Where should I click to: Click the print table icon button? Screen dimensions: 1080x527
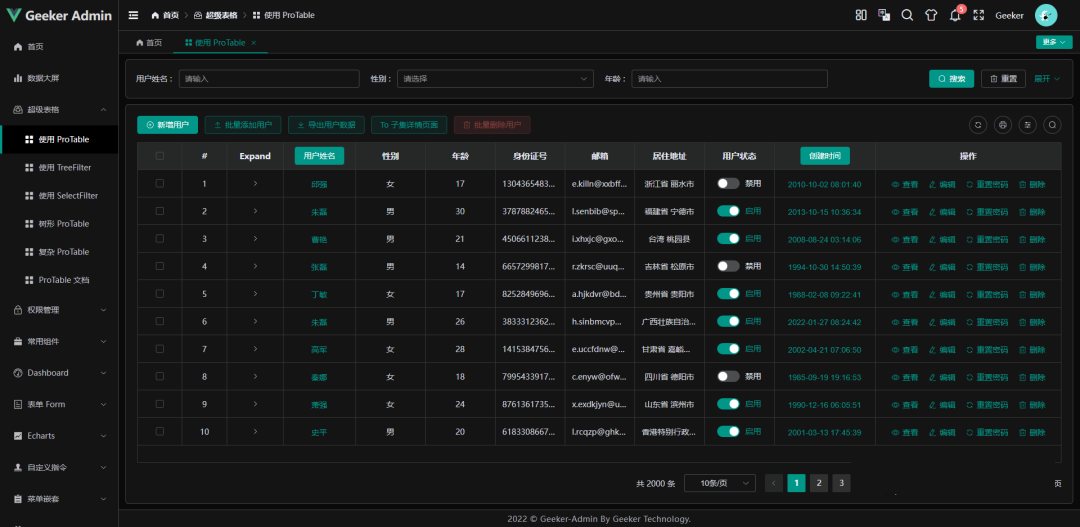point(1003,125)
